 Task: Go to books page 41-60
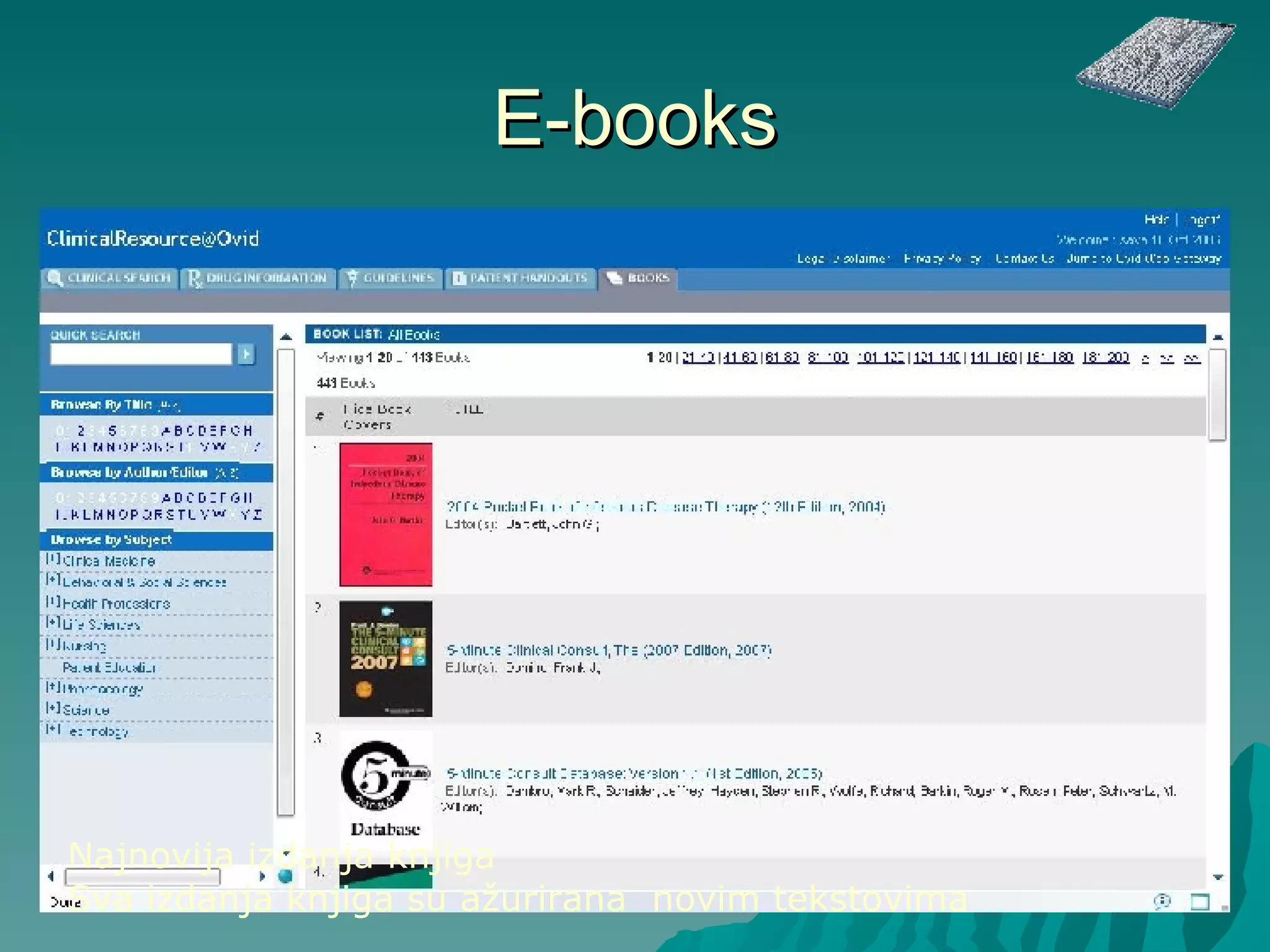[x=740, y=358]
